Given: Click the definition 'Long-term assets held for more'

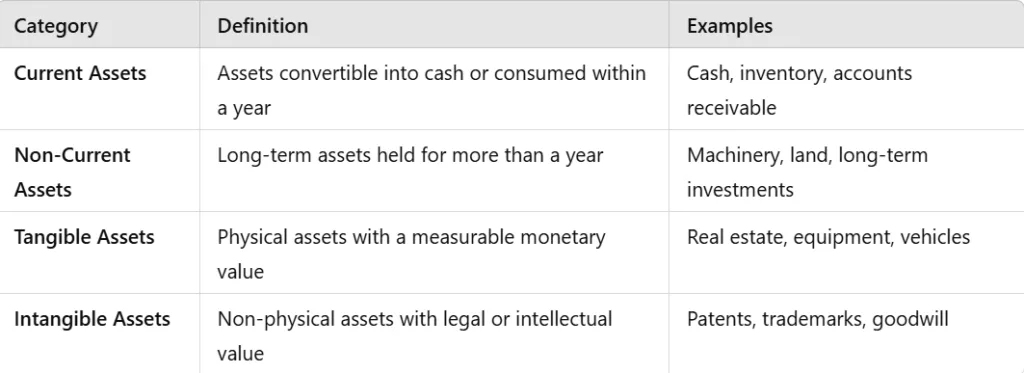Looking at the screenshot, I should click(x=410, y=155).
